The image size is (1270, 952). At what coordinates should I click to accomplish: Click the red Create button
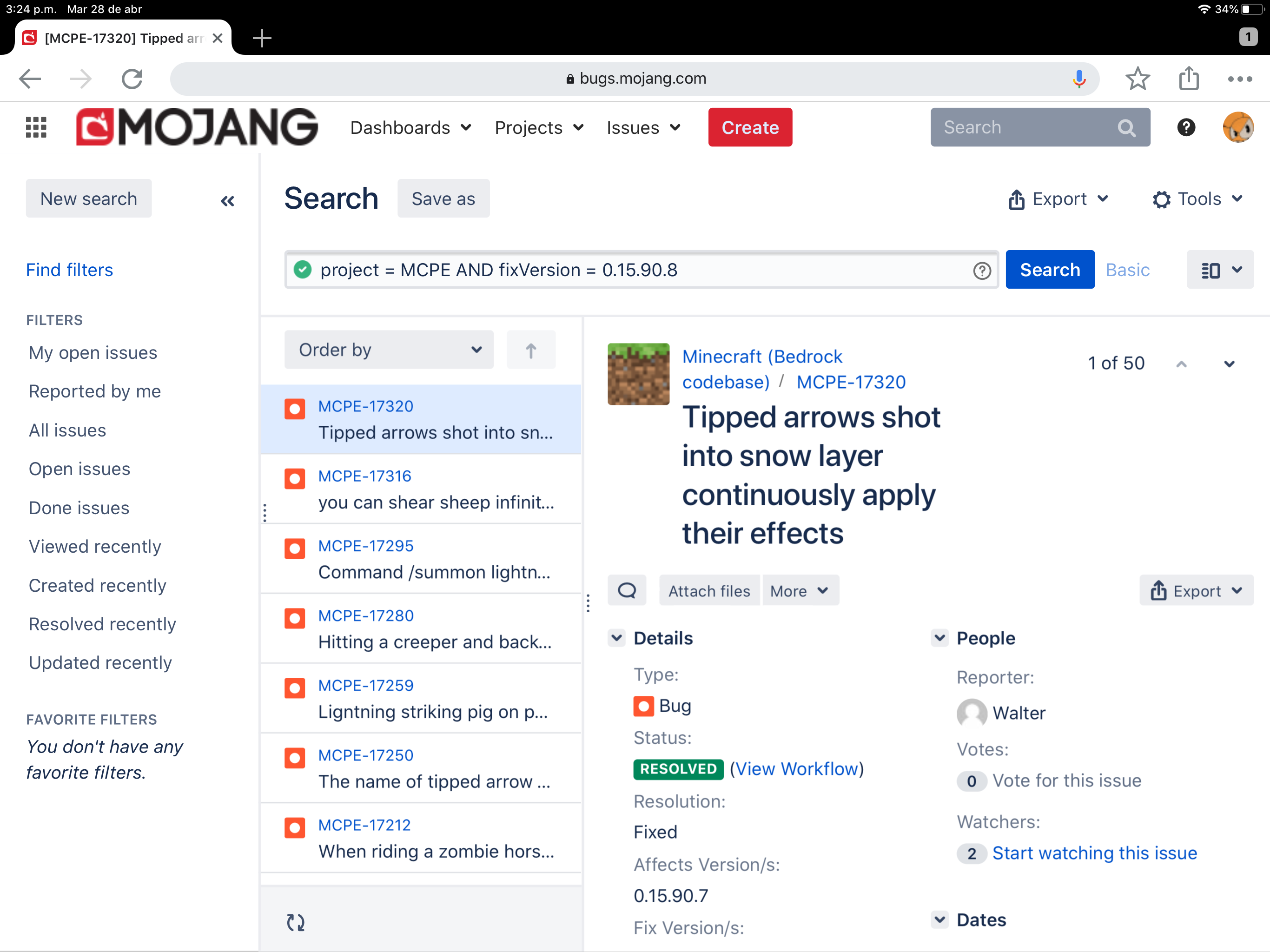click(749, 127)
